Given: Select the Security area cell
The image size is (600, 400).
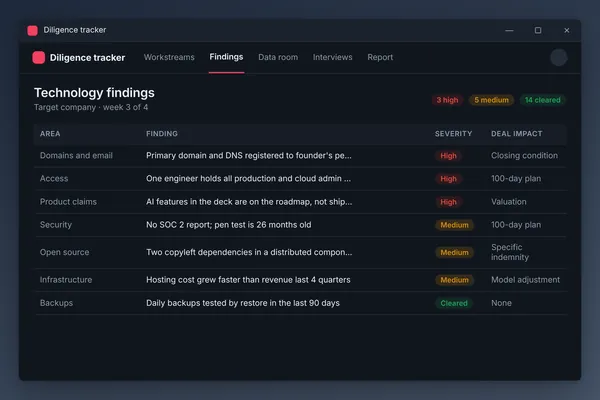Looking at the screenshot, I should click(56, 225).
